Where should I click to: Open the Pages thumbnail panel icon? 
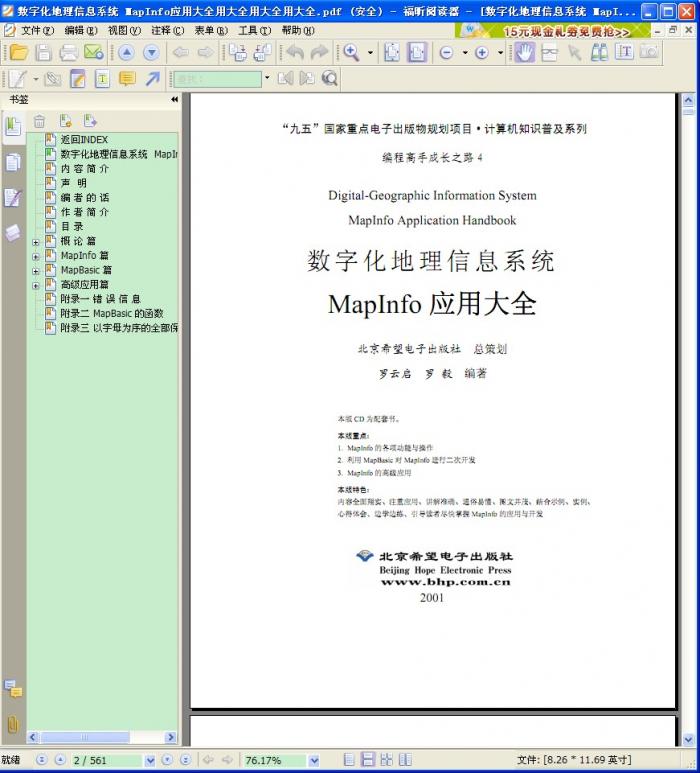click(13, 162)
